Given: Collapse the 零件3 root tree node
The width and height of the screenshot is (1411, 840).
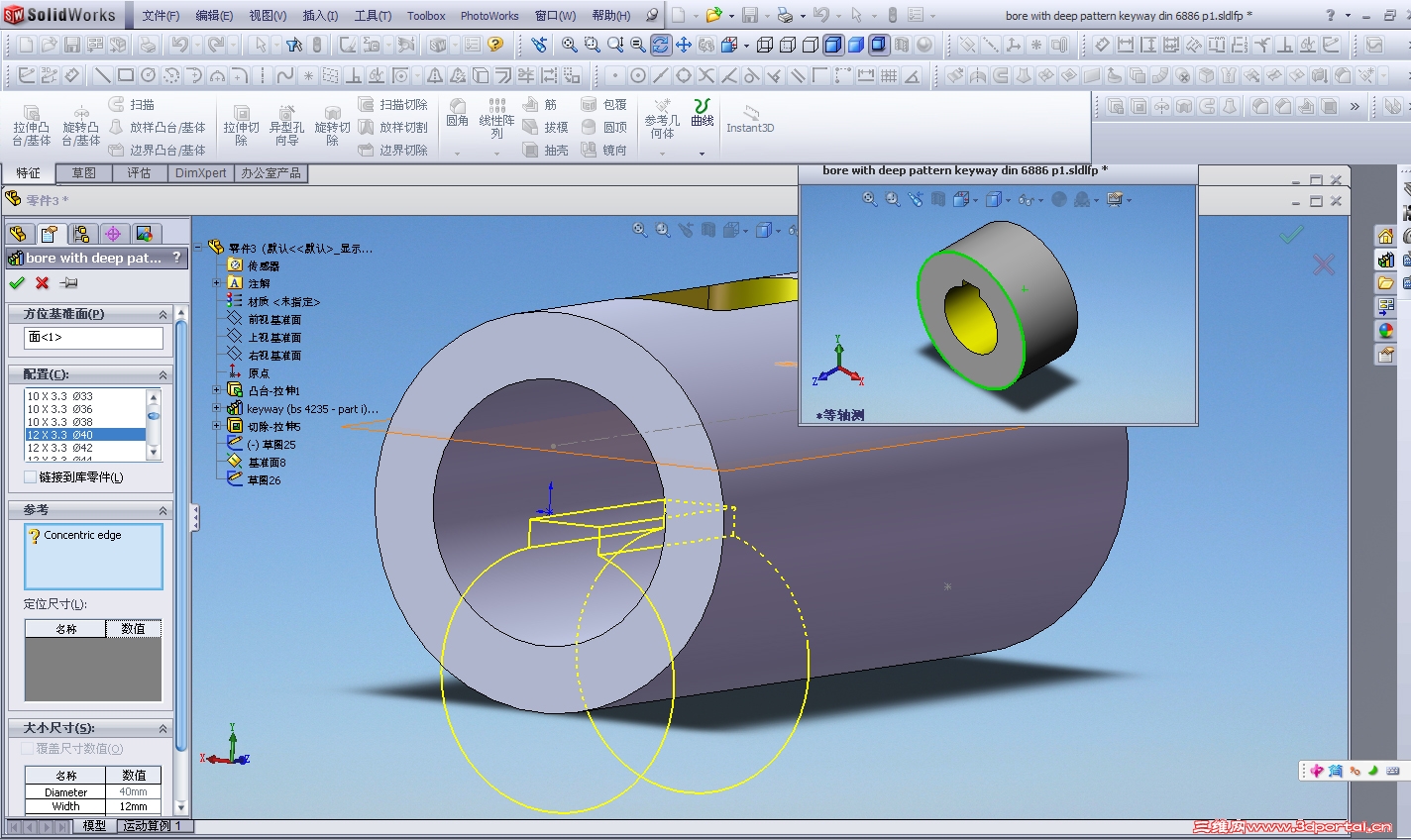Looking at the screenshot, I should tap(199, 248).
